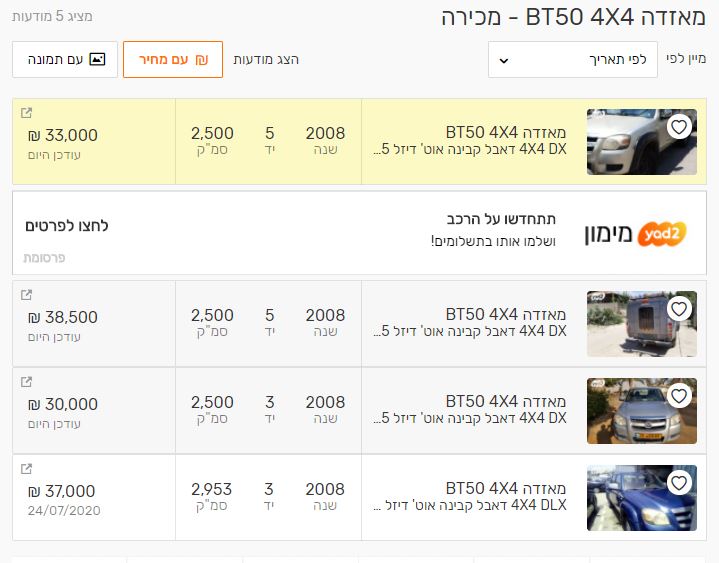This screenshot has height=563, width=719.
Task: Open 38,500 ₪ listing in new tab icon
Action: (26, 295)
